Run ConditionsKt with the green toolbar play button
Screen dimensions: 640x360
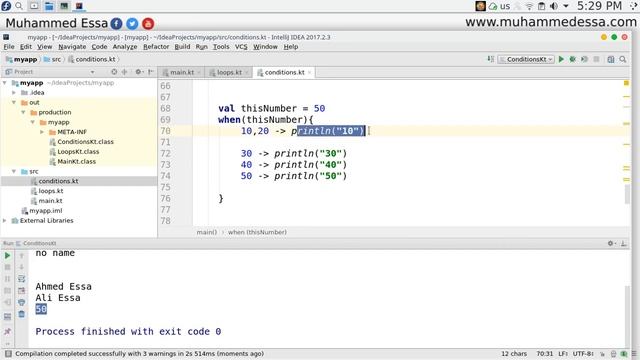pyautogui.click(x=561, y=59)
